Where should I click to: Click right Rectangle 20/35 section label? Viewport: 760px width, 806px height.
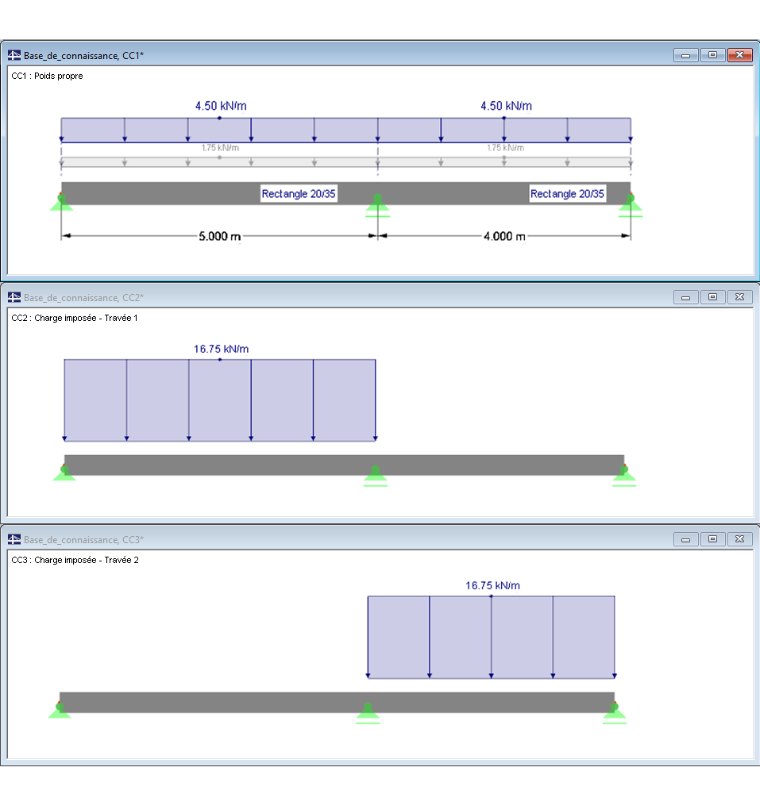pos(567,194)
